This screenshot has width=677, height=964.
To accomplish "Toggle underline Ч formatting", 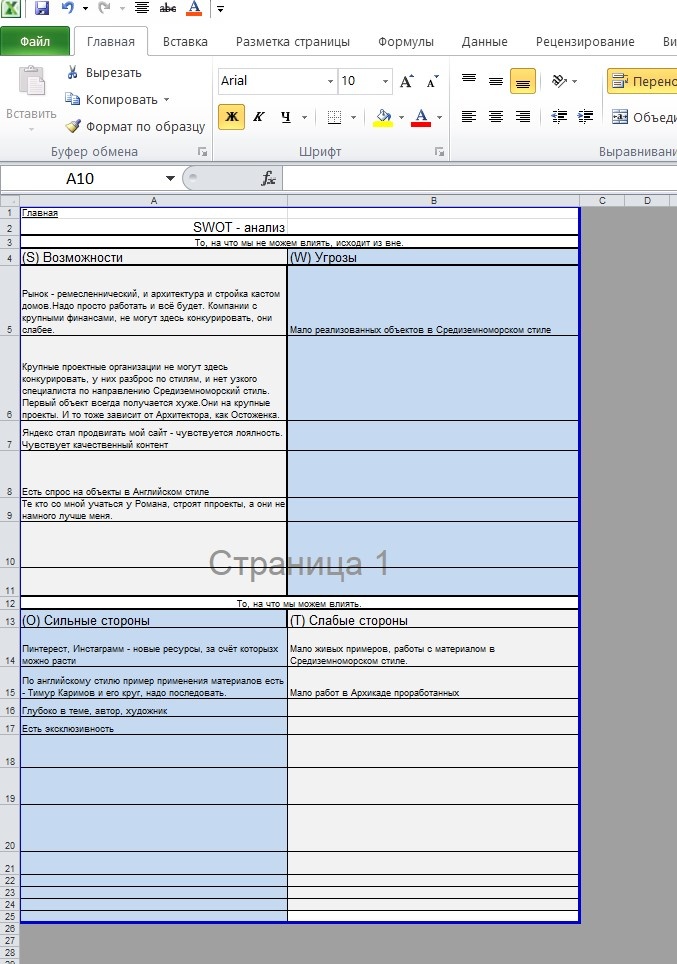I will 285,117.
